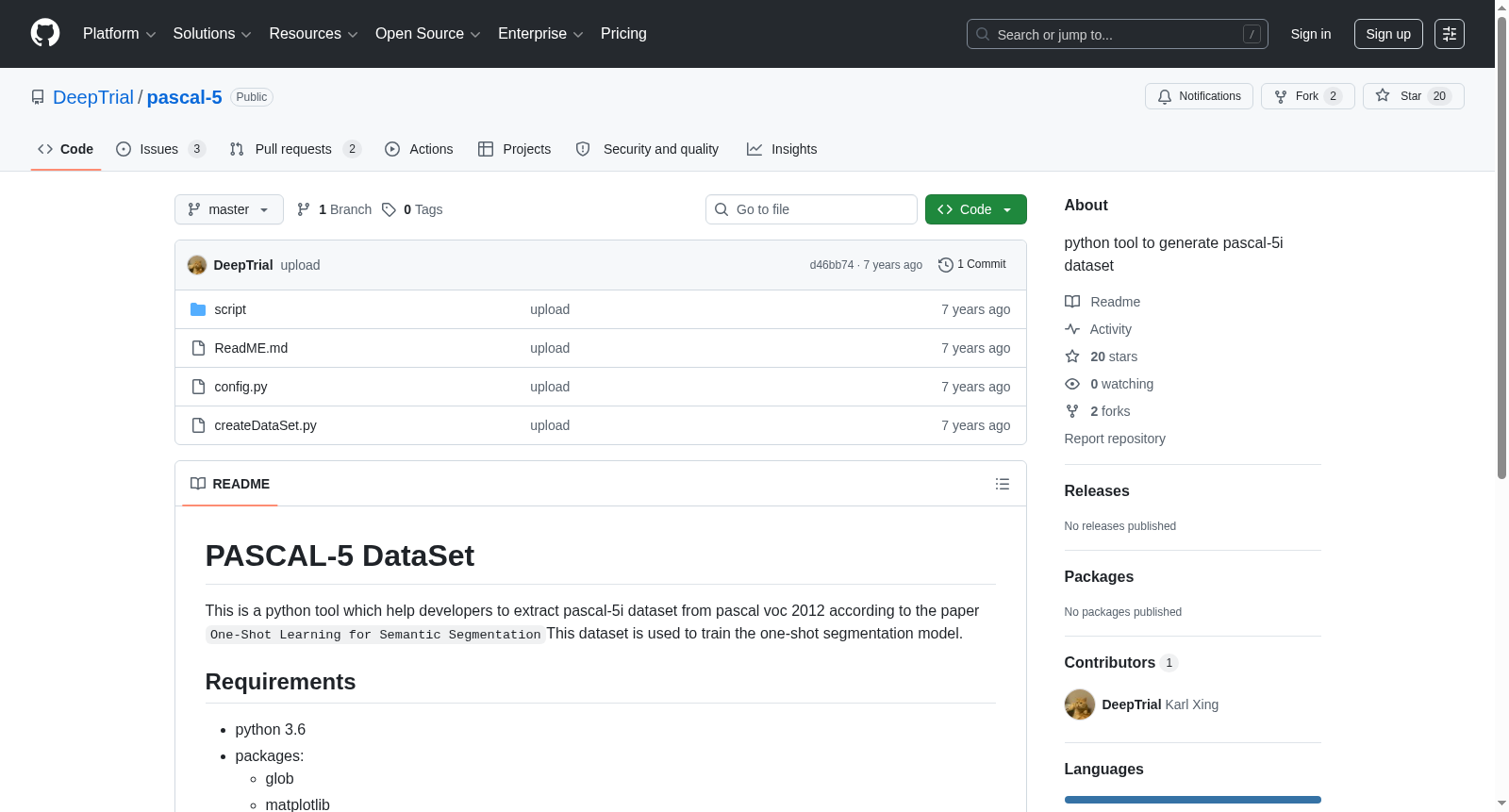Click the 0 Tags link
Screen dimensions: 1509x812
[x=412, y=209]
